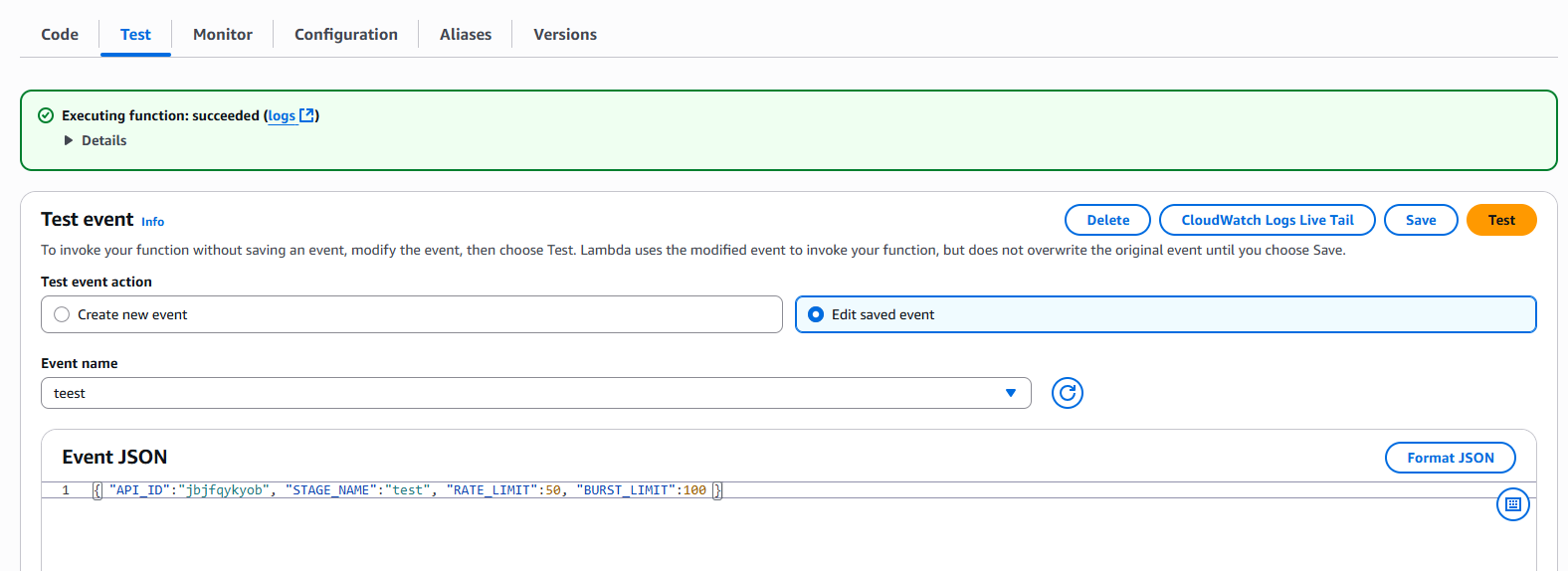Delete the saved test event
The width and height of the screenshot is (1568, 571).
(1108, 220)
